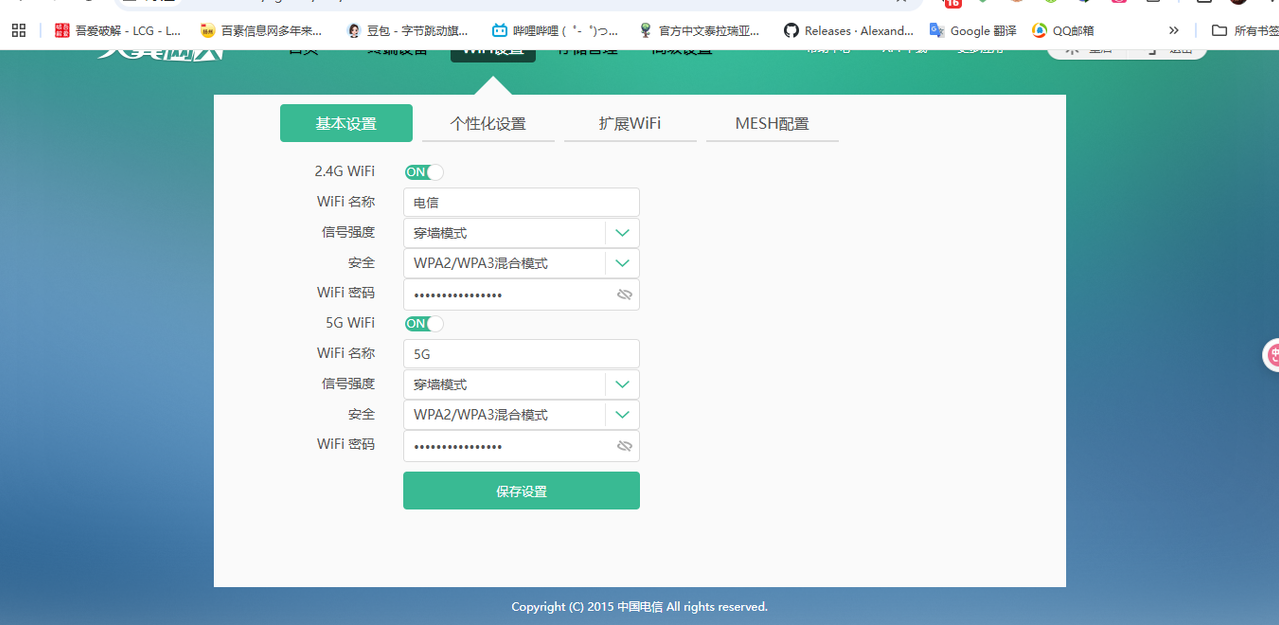1279x625 pixels.
Task: Open the 所有书签 bookmarks folder
Action: point(1243,31)
